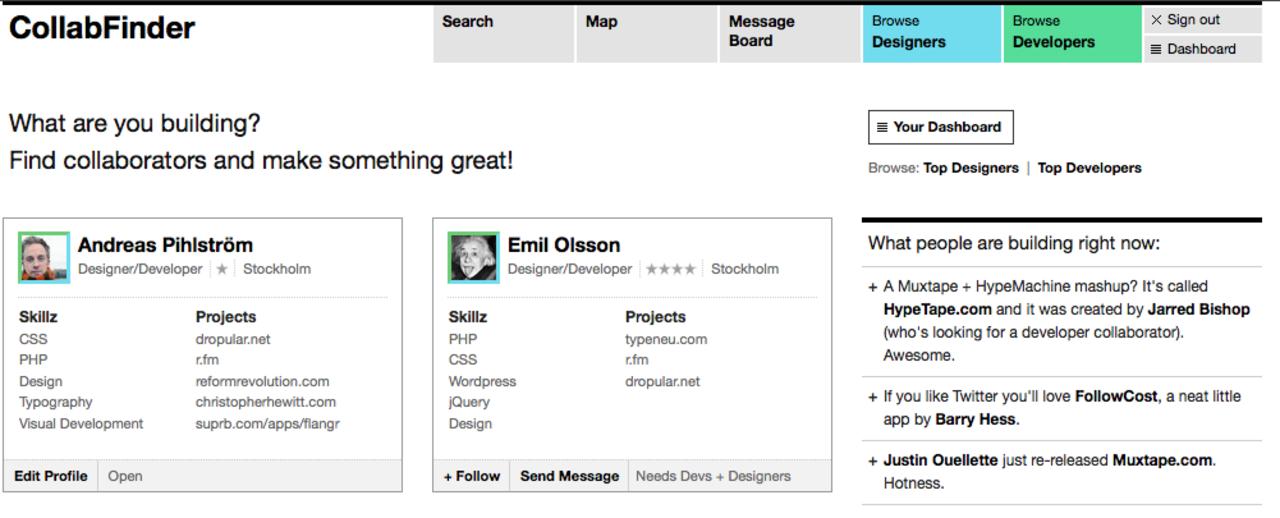Open the Search tab

[x=503, y=33]
